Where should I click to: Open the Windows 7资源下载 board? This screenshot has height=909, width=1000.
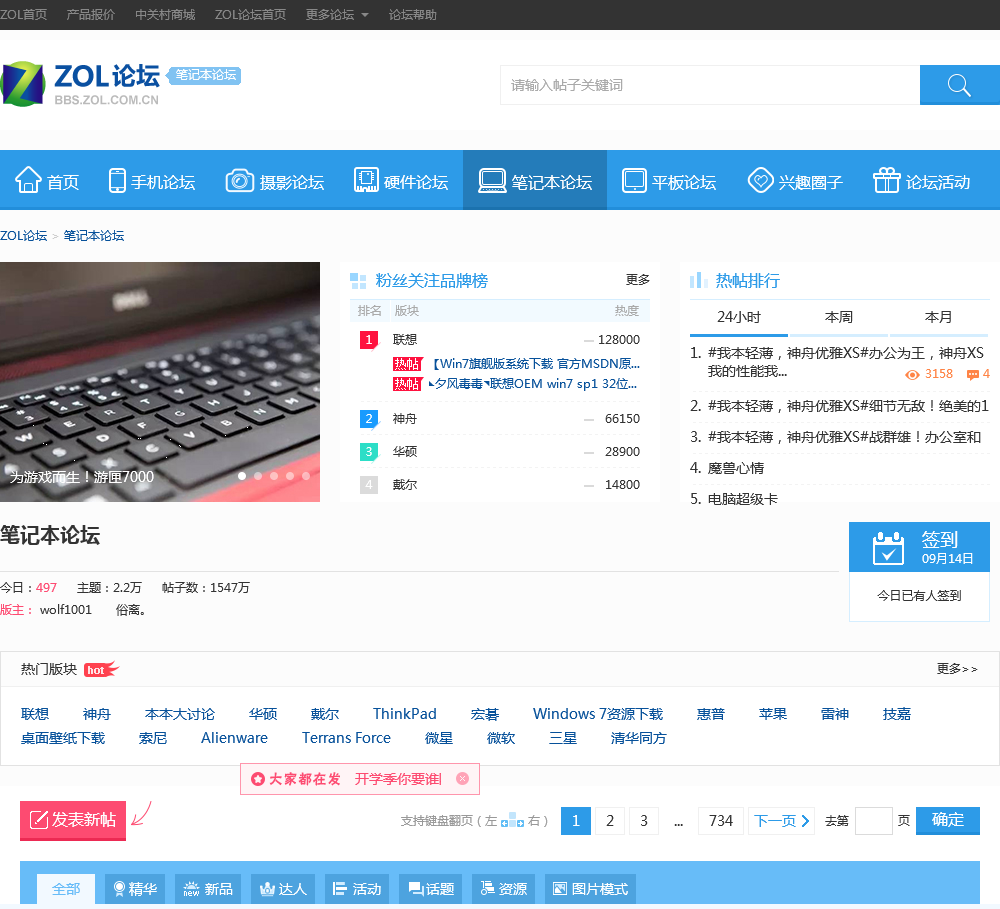(x=598, y=714)
